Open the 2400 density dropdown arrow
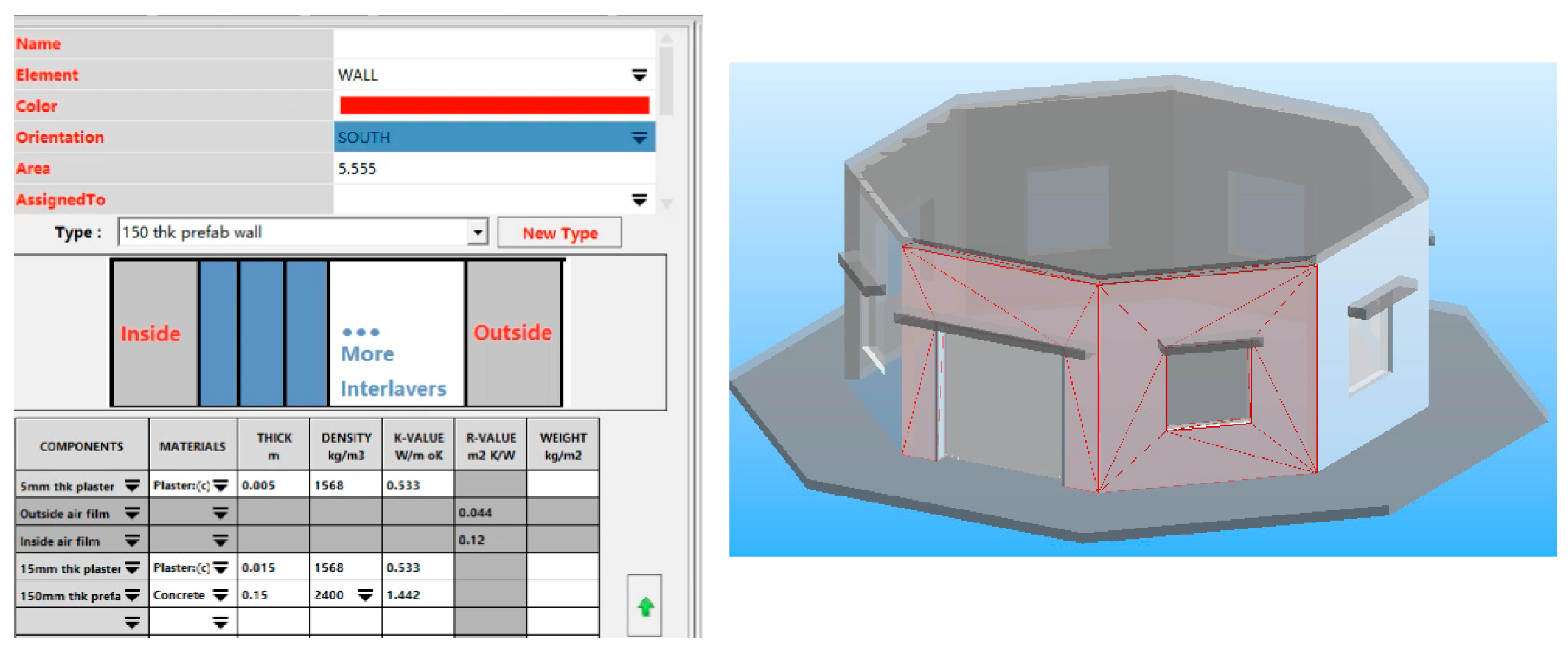The height and width of the screenshot is (648, 1568). coord(365,596)
